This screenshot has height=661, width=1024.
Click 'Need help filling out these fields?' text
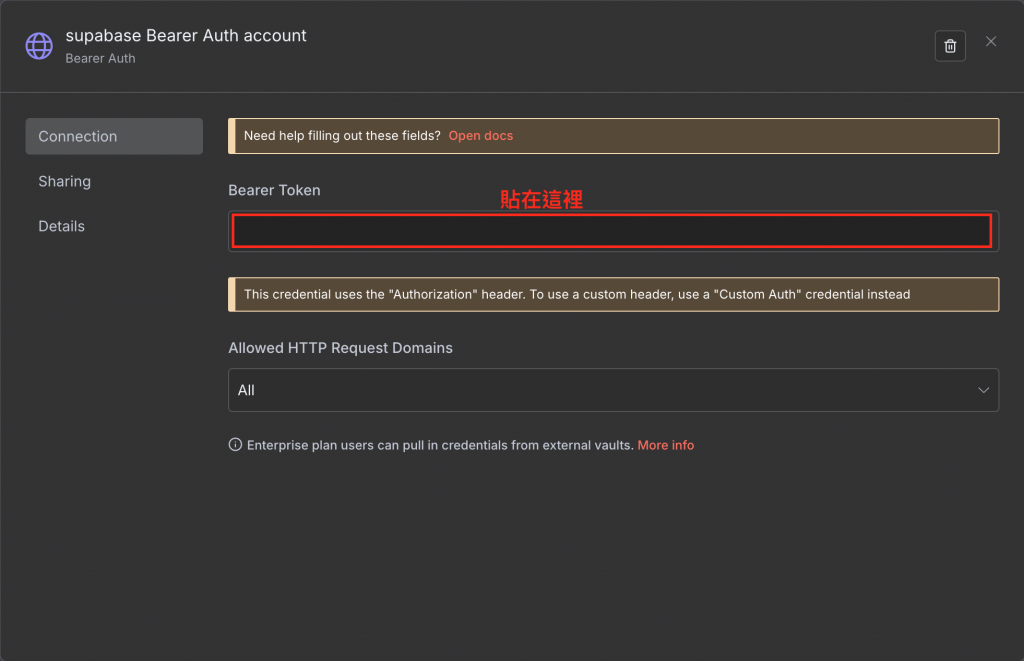point(342,136)
